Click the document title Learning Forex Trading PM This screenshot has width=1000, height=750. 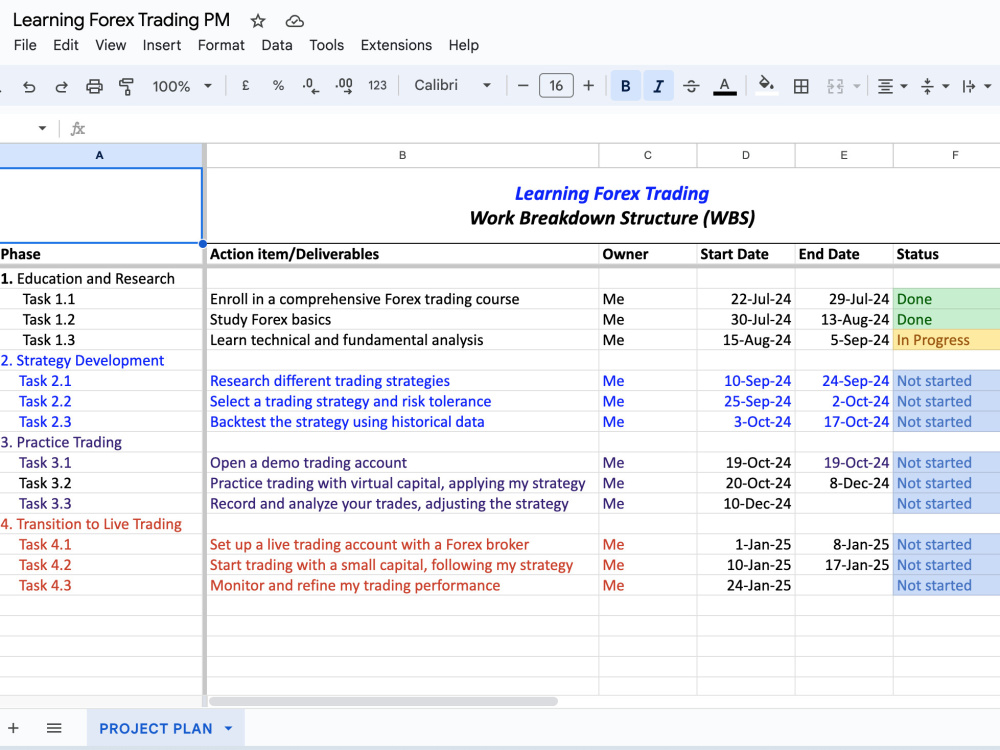[121, 20]
